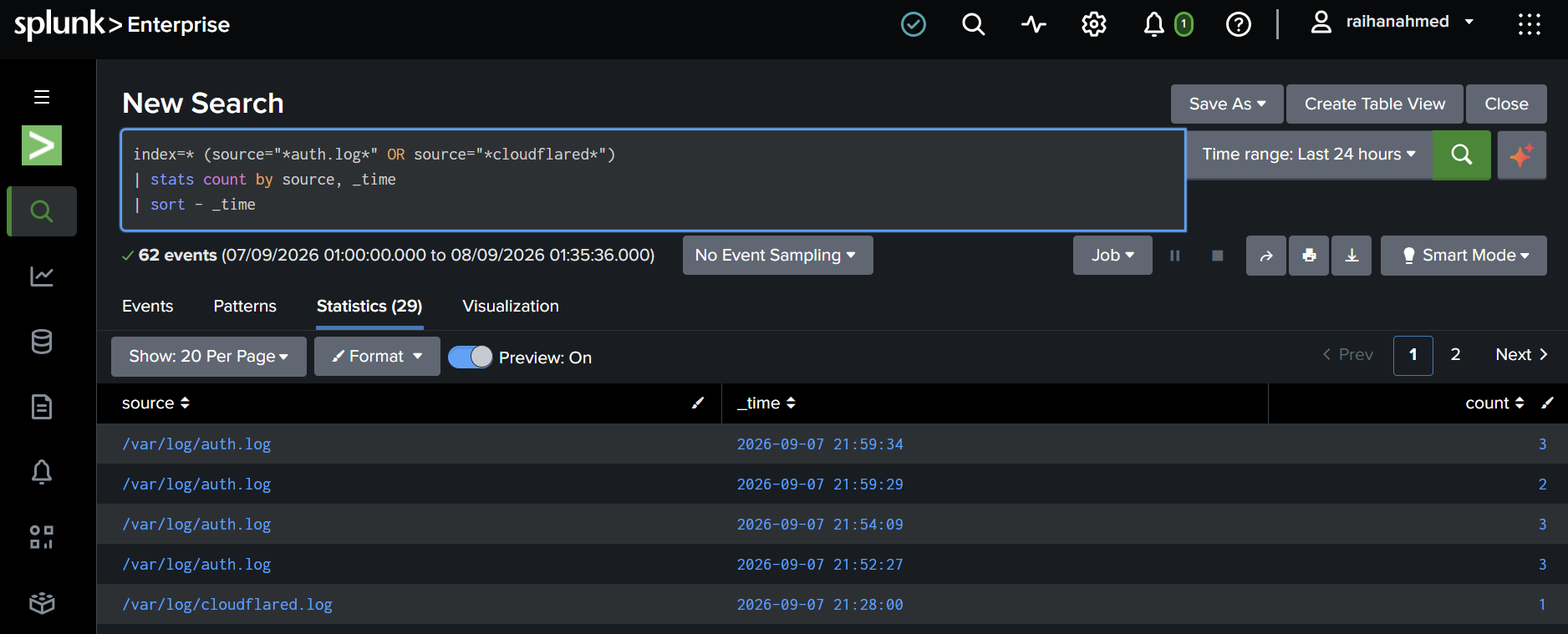This screenshot has height=634, width=1568.
Task: Open the raihanahmed user menu
Action: (x=1392, y=23)
